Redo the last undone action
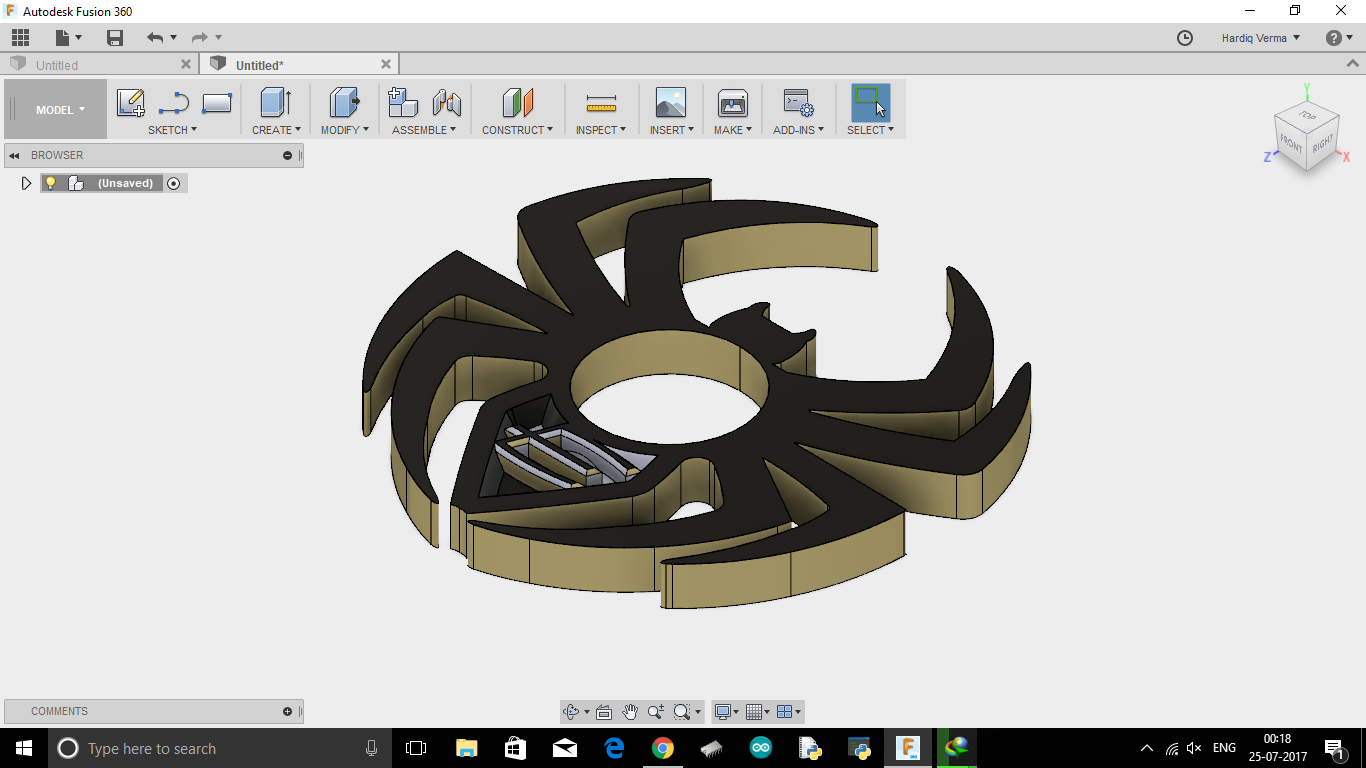The height and width of the screenshot is (768, 1366). pyautogui.click(x=200, y=38)
